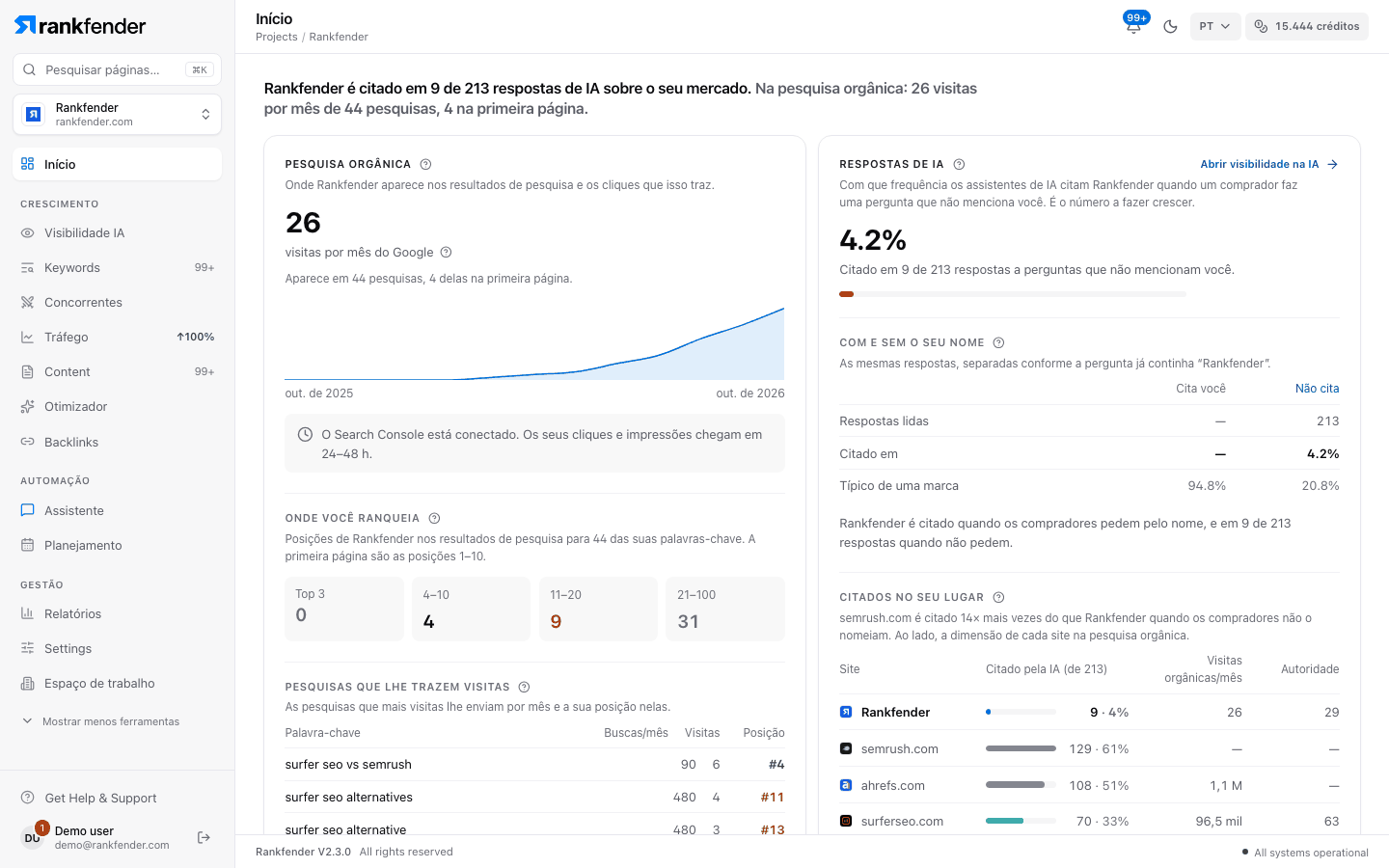
Task: Click help icon next to visitas por mês do Google
Action: click(x=446, y=253)
